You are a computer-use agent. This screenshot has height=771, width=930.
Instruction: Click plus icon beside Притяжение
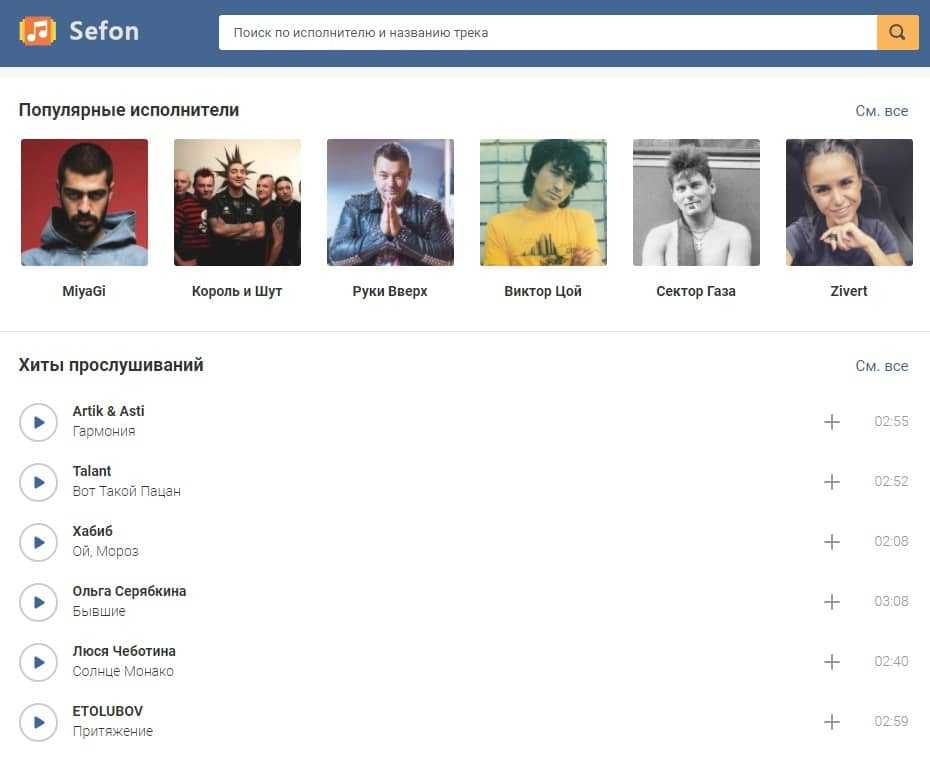831,722
